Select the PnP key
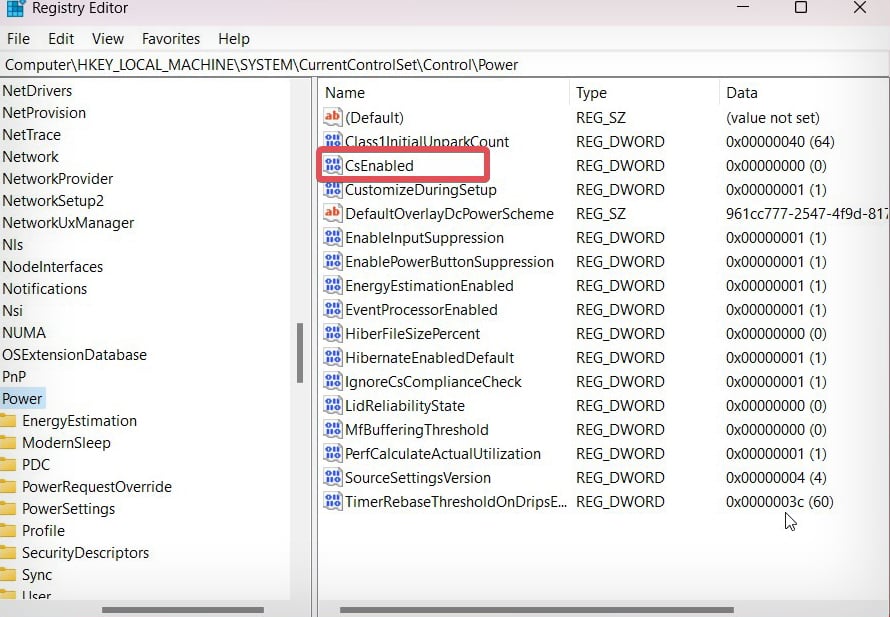Viewport: 890px width, 617px height. tap(14, 377)
